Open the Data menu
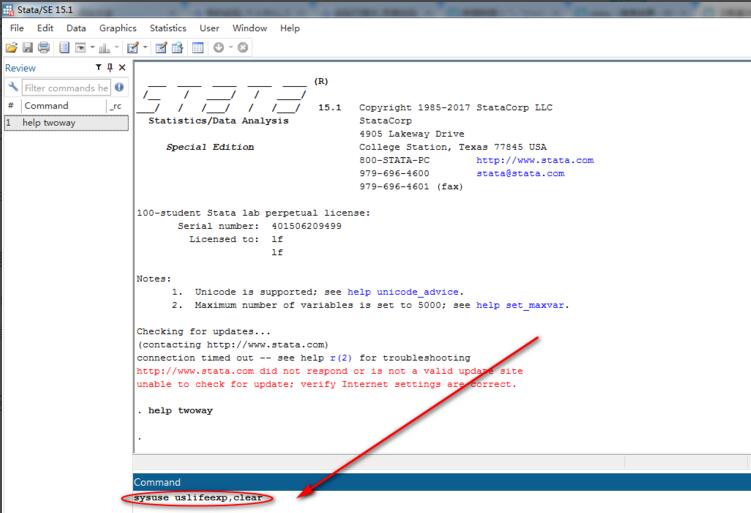 pos(76,28)
